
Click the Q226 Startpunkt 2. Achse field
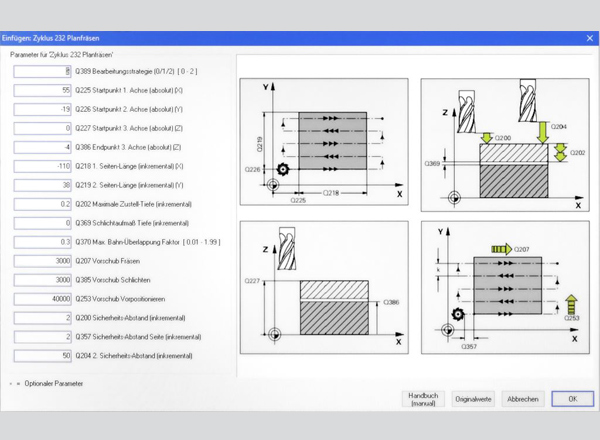42,109
